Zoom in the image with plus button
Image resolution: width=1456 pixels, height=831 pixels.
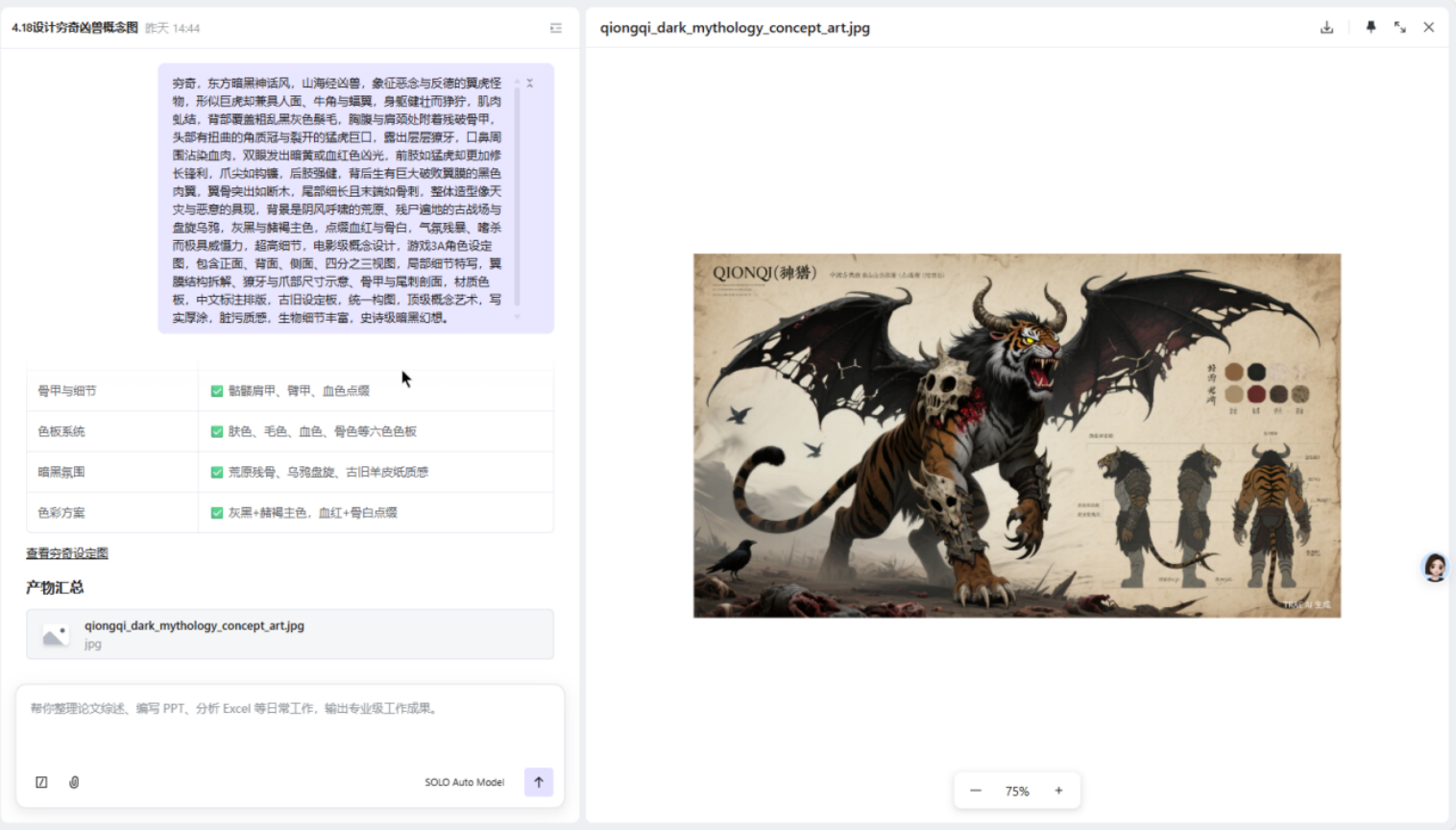1058,791
